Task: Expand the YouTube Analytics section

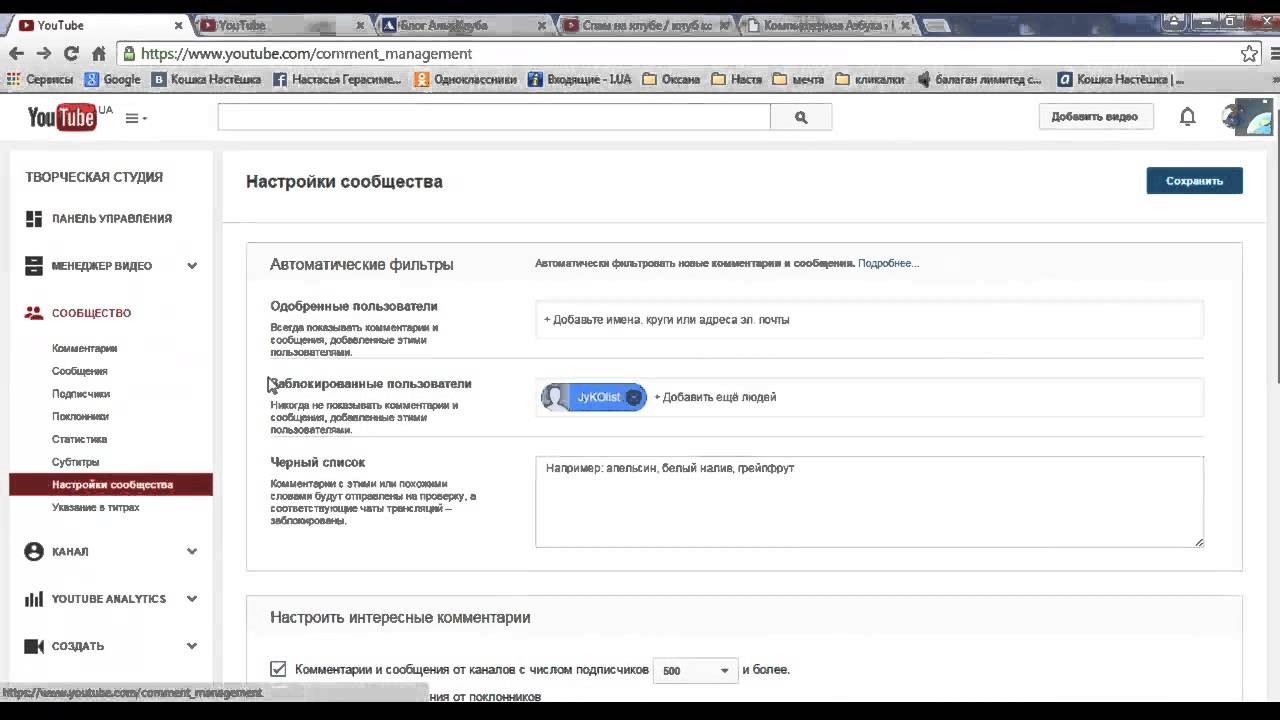Action: point(192,599)
